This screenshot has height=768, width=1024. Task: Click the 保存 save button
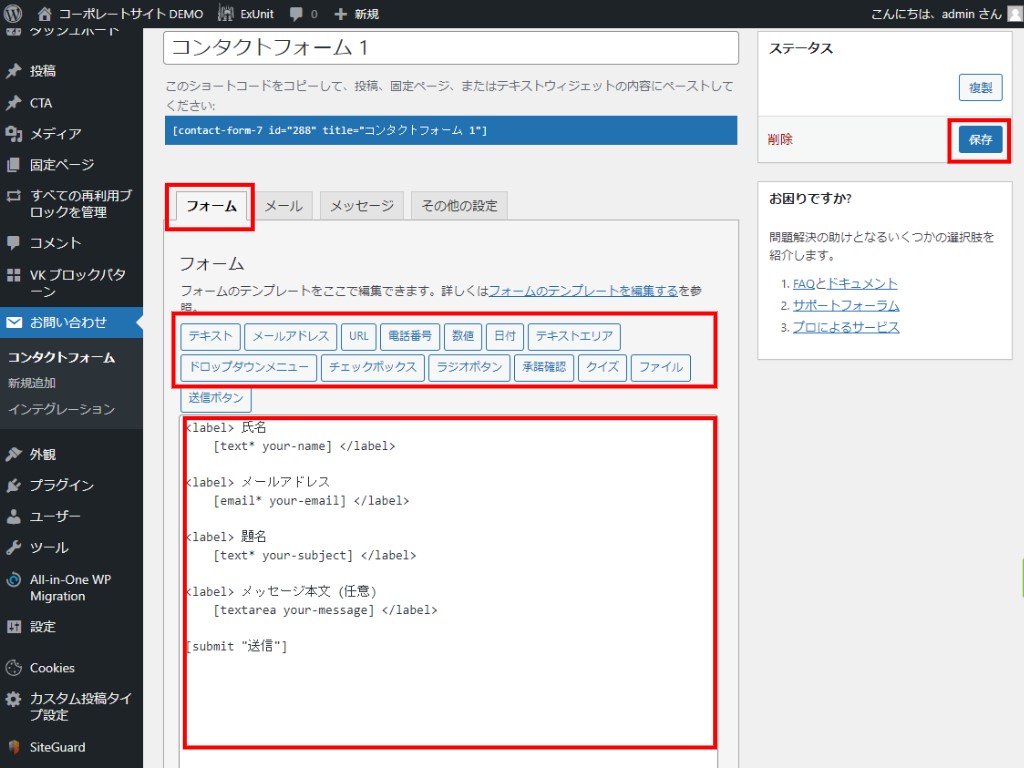click(x=979, y=140)
